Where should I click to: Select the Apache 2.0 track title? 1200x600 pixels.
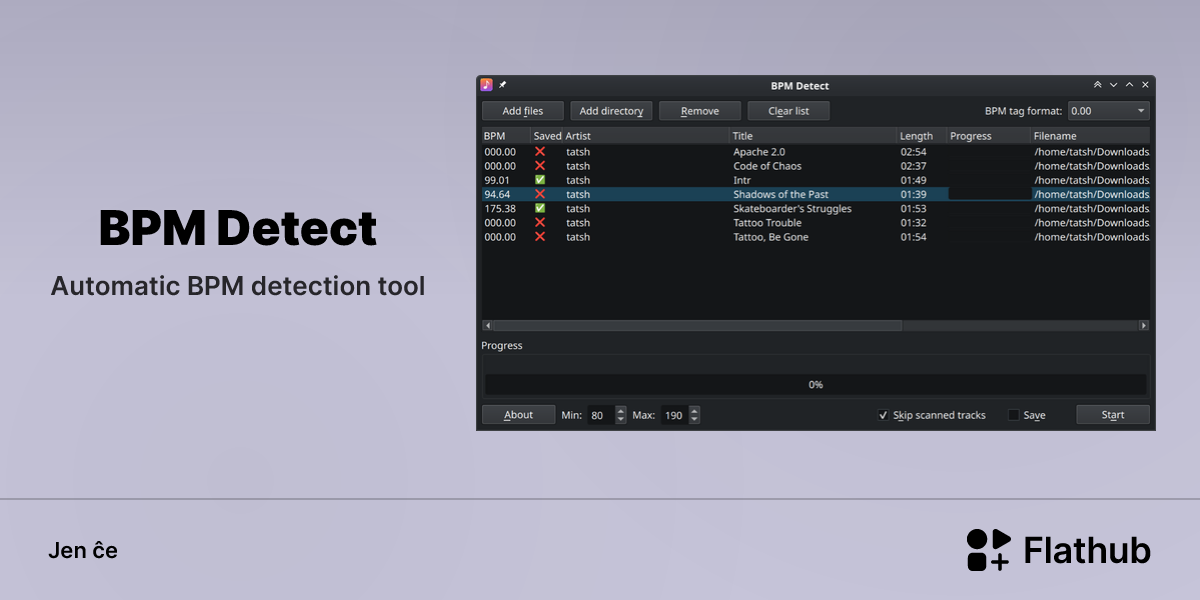[759, 152]
